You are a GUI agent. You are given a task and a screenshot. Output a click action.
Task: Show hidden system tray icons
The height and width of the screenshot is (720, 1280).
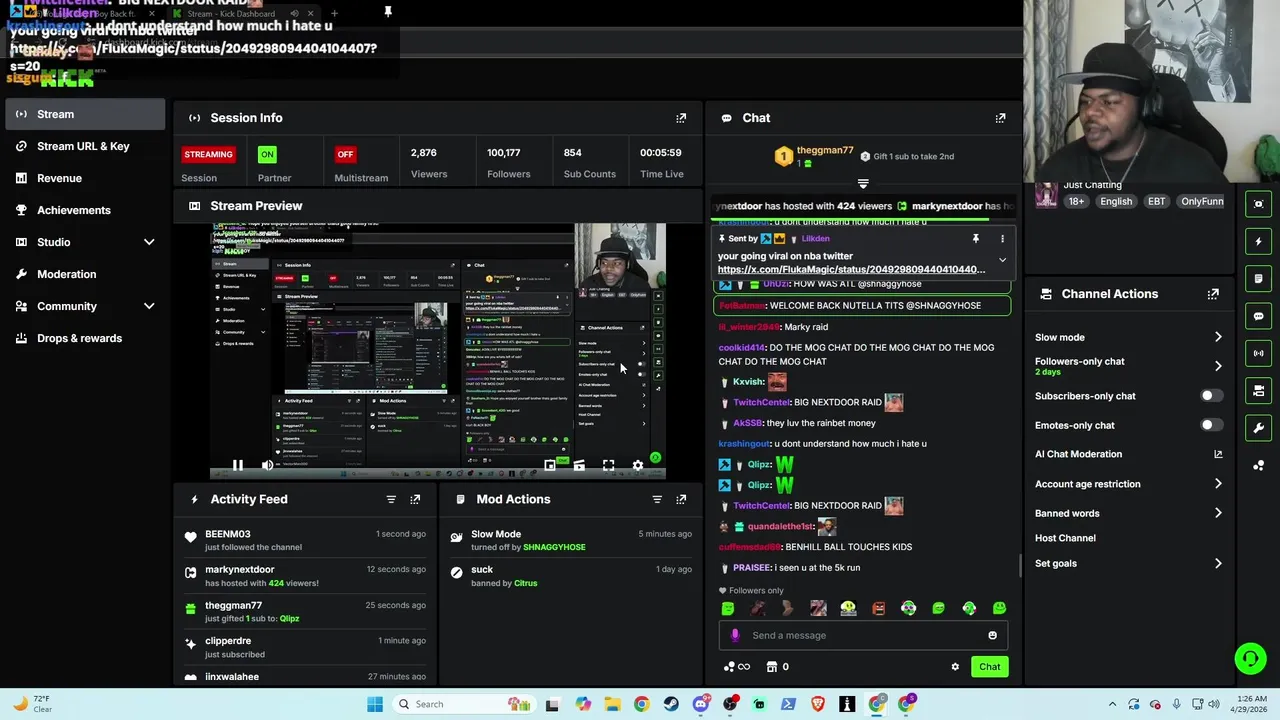point(1112,704)
